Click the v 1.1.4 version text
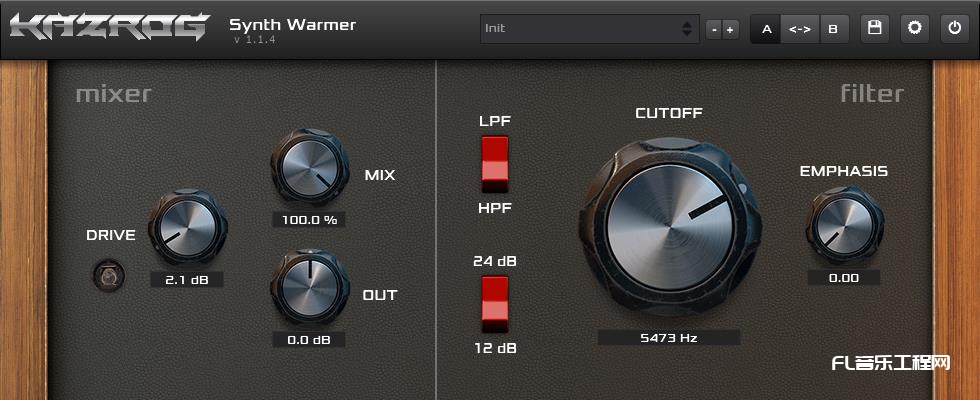Viewport: 980px width, 400px height. pos(254,39)
